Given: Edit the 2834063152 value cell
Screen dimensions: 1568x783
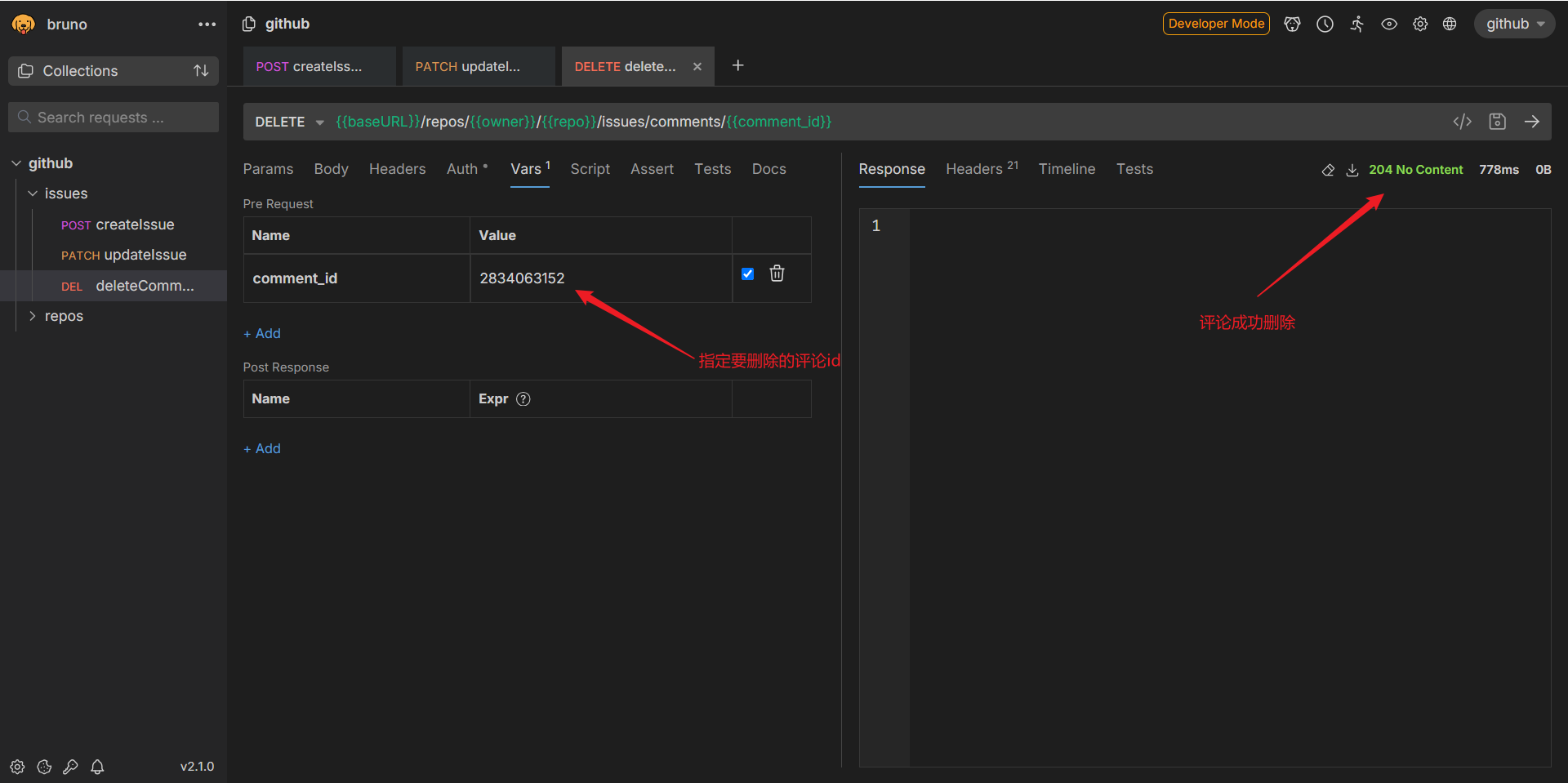Looking at the screenshot, I should [601, 278].
